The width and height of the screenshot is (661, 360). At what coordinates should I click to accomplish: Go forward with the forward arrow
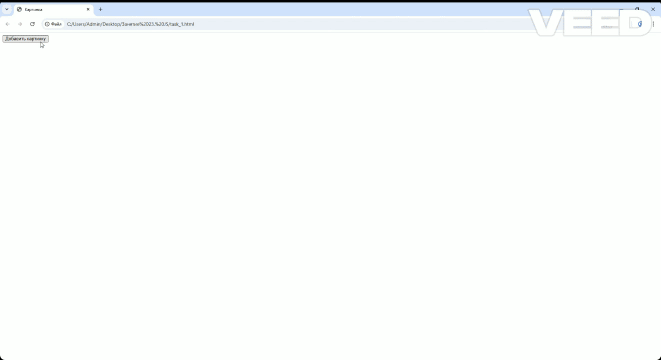point(20,24)
